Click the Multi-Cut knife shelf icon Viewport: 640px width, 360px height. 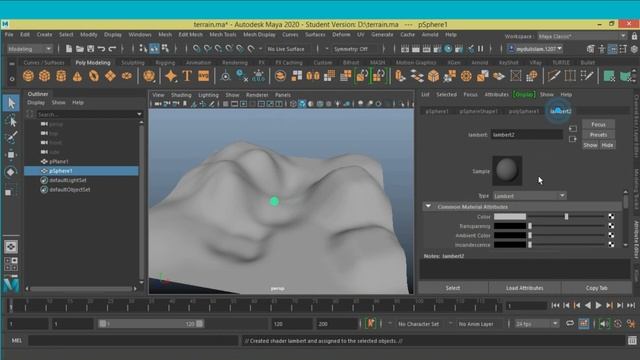coord(554,76)
